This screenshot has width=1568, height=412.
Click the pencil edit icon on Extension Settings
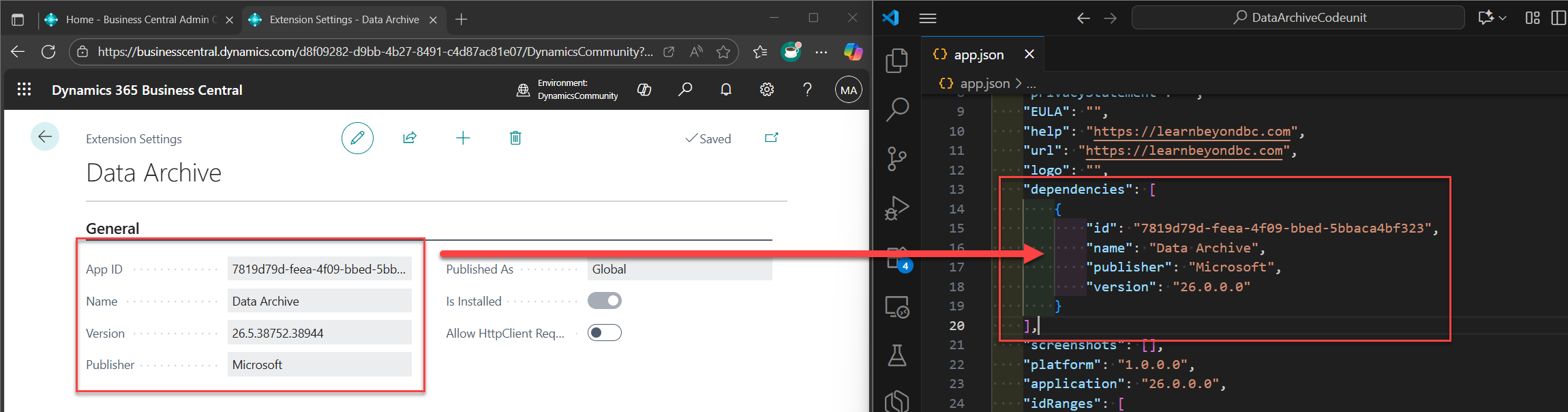[x=357, y=138]
